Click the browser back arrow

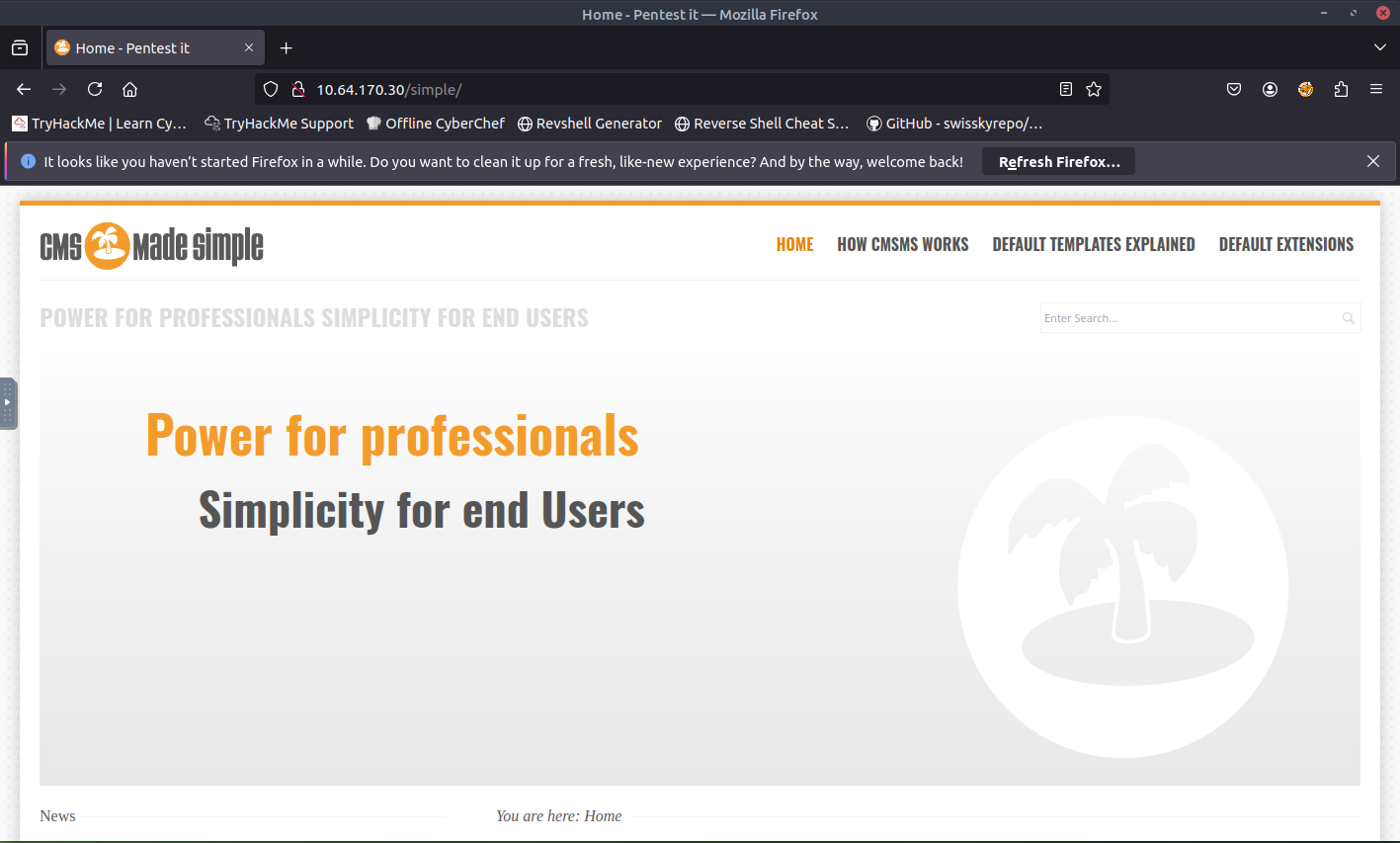[24, 89]
